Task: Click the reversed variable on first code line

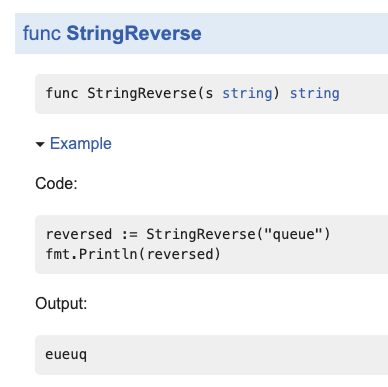Action: 79,234
